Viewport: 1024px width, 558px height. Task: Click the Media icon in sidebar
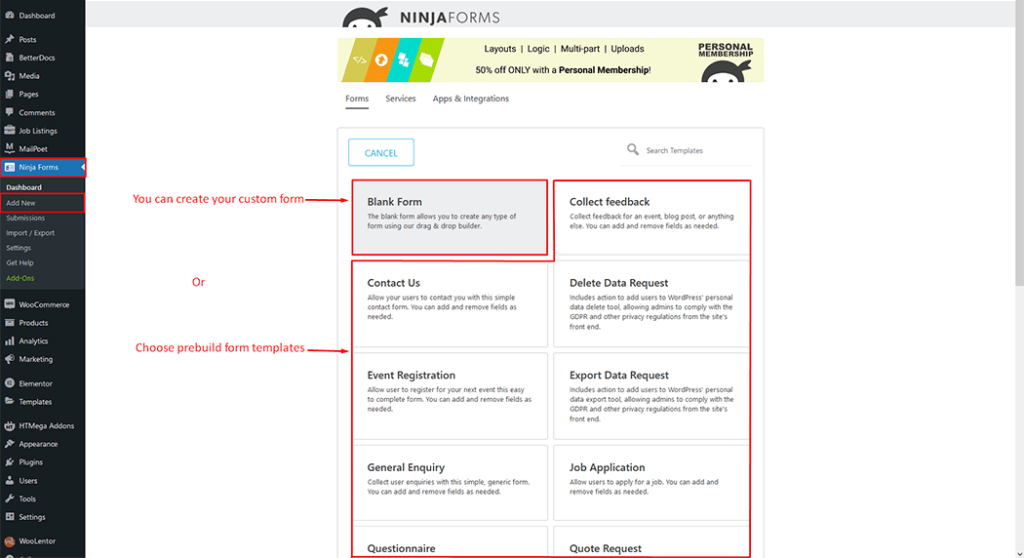9,76
